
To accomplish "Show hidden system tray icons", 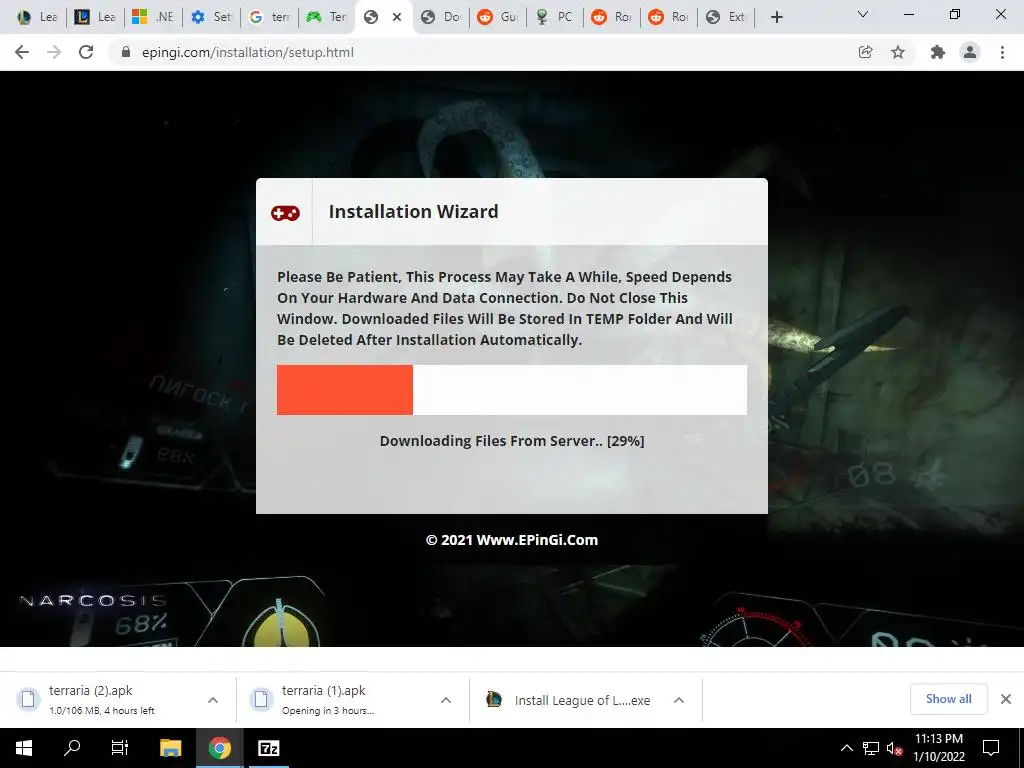I will tap(846, 748).
